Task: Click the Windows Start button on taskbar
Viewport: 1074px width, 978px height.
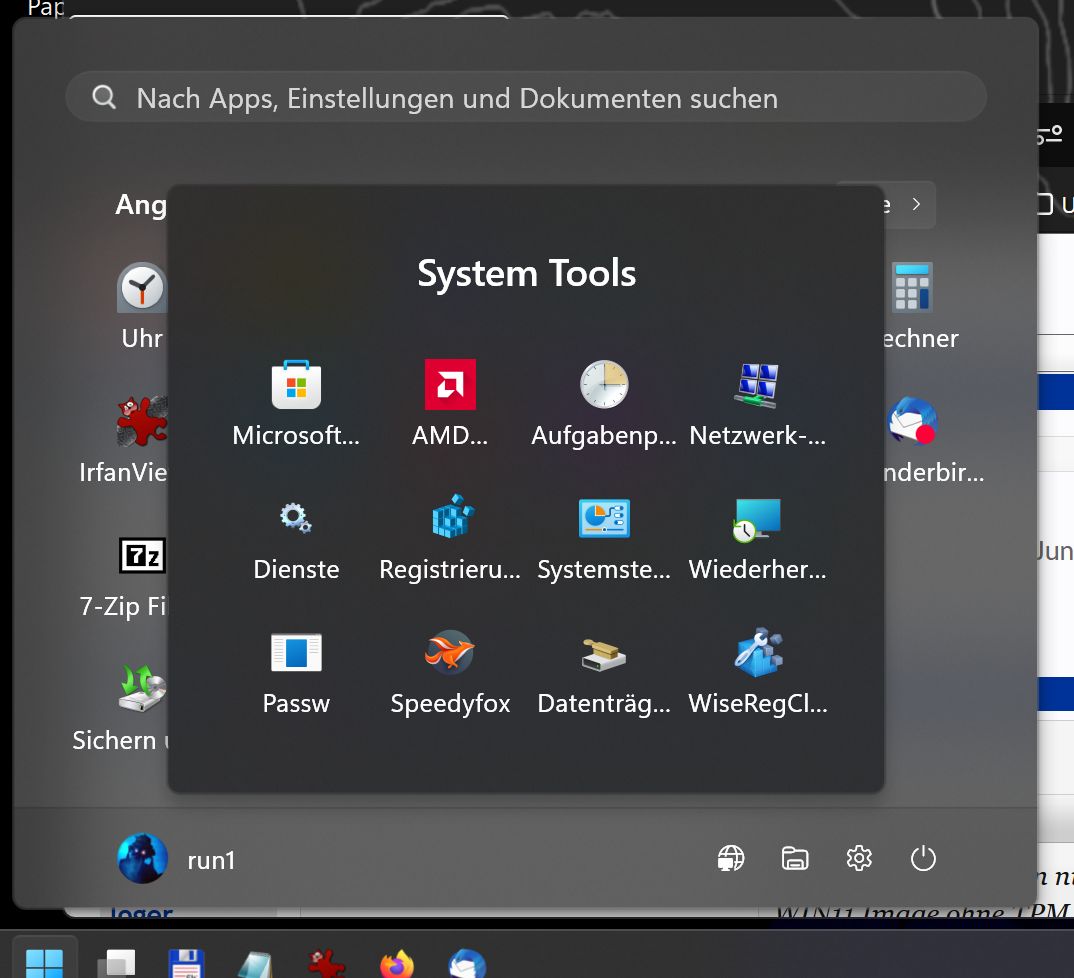Action: 45,961
